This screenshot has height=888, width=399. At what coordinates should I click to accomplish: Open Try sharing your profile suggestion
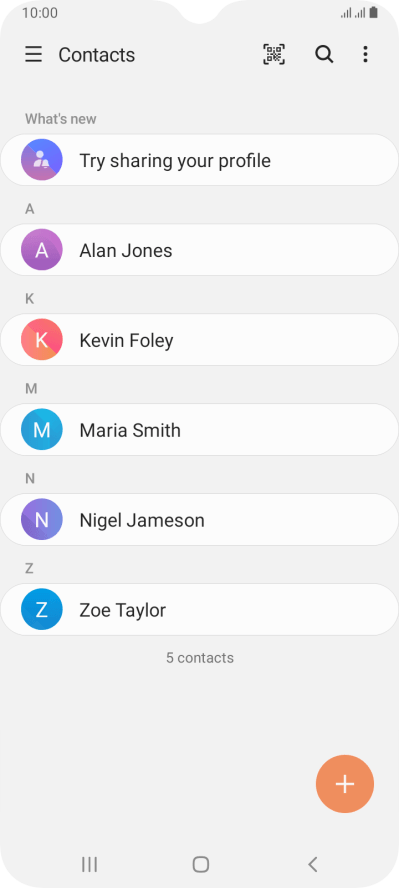(x=199, y=160)
